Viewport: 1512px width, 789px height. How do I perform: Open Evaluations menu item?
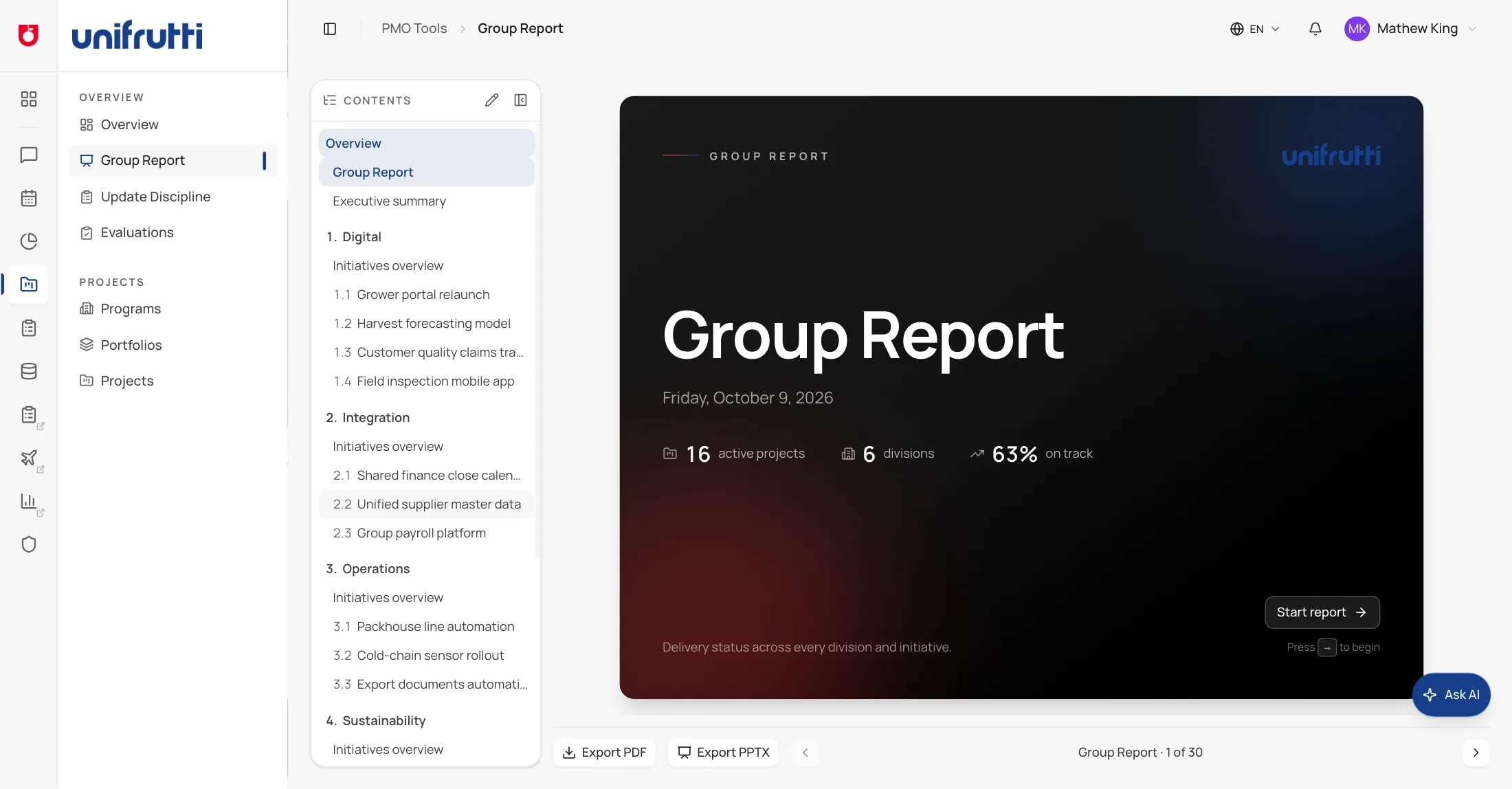point(173,232)
